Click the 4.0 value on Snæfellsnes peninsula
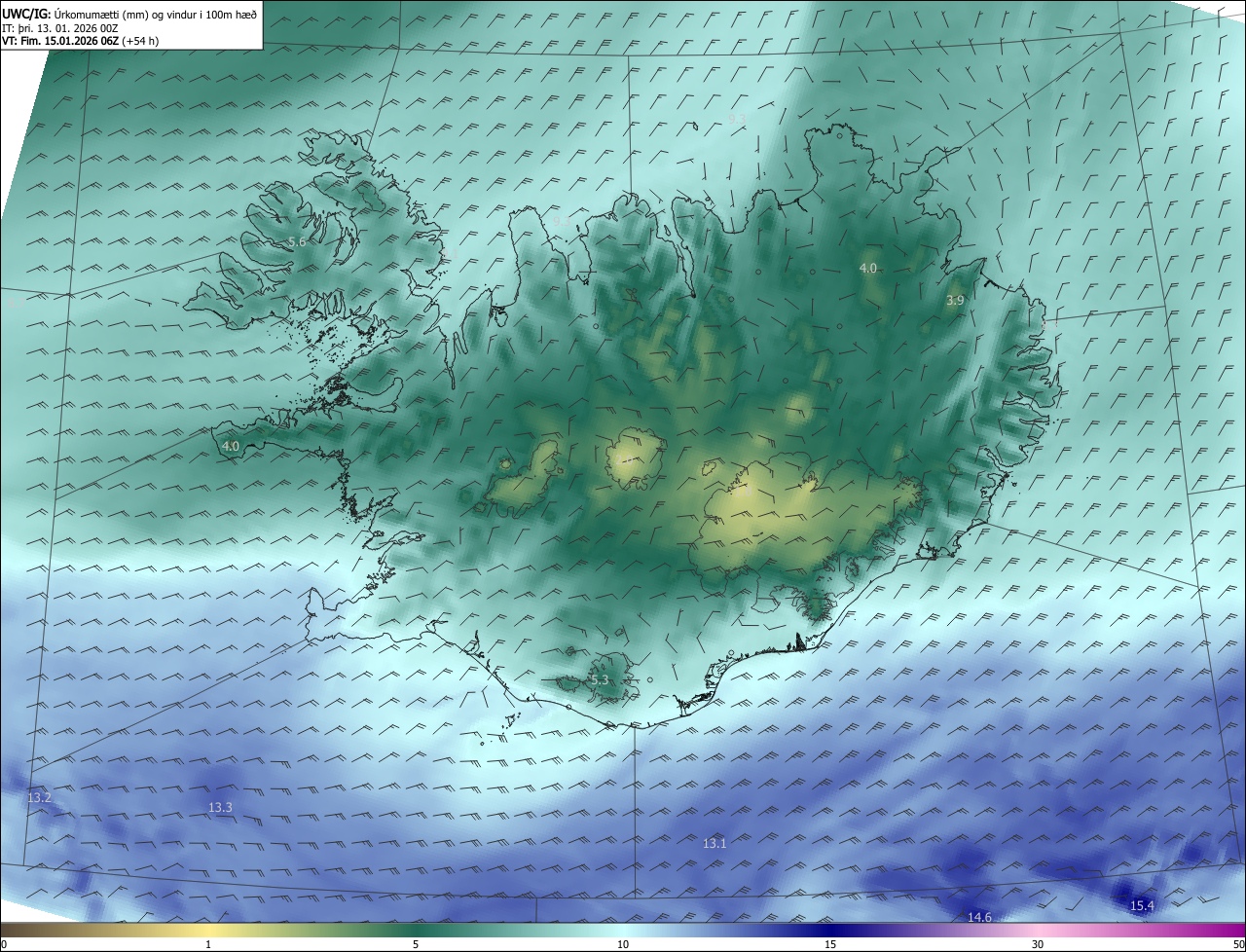Image resolution: width=1246 pixels, height=952 pixels. point(231,446)
